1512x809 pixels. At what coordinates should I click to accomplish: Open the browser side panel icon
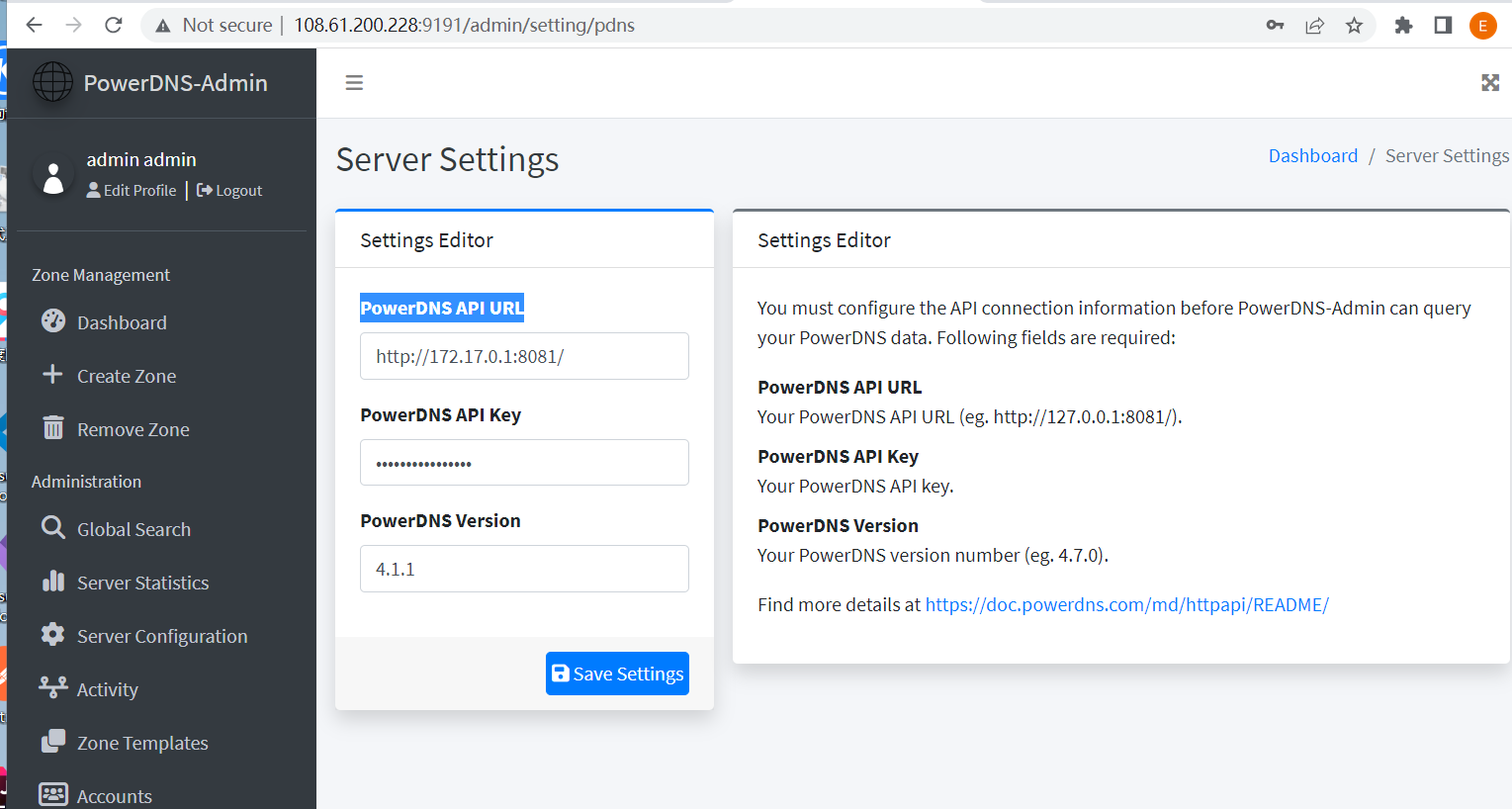pyautogui.click(x=1443, y=26)
